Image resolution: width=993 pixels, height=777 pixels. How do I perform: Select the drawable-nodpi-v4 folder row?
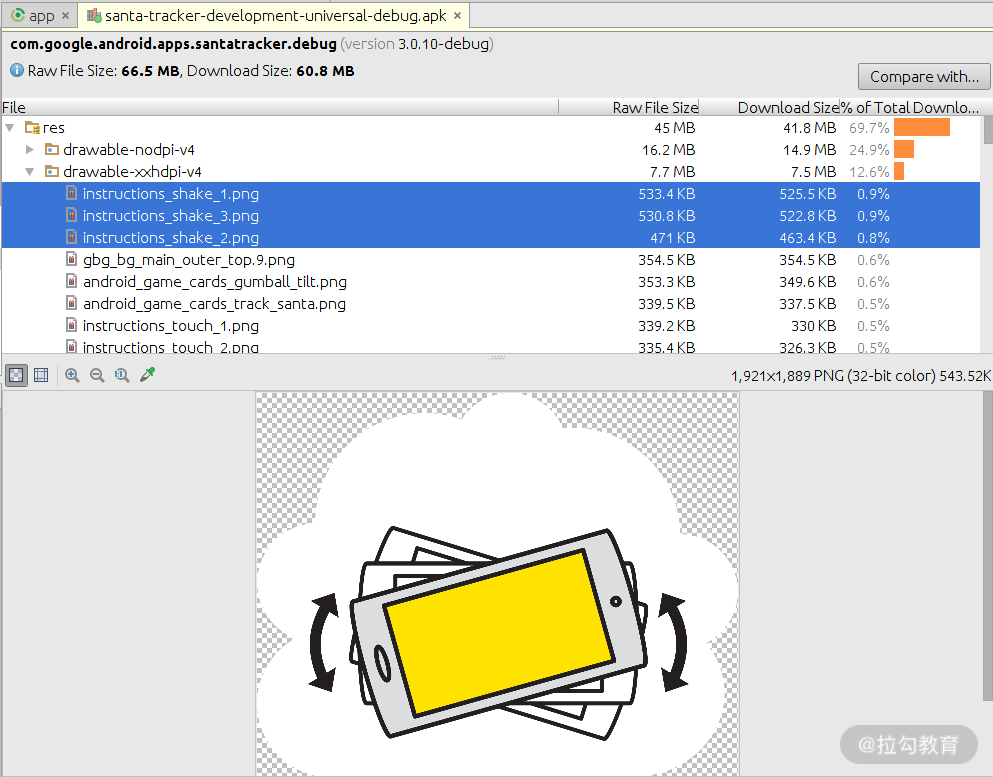point(491,149)
